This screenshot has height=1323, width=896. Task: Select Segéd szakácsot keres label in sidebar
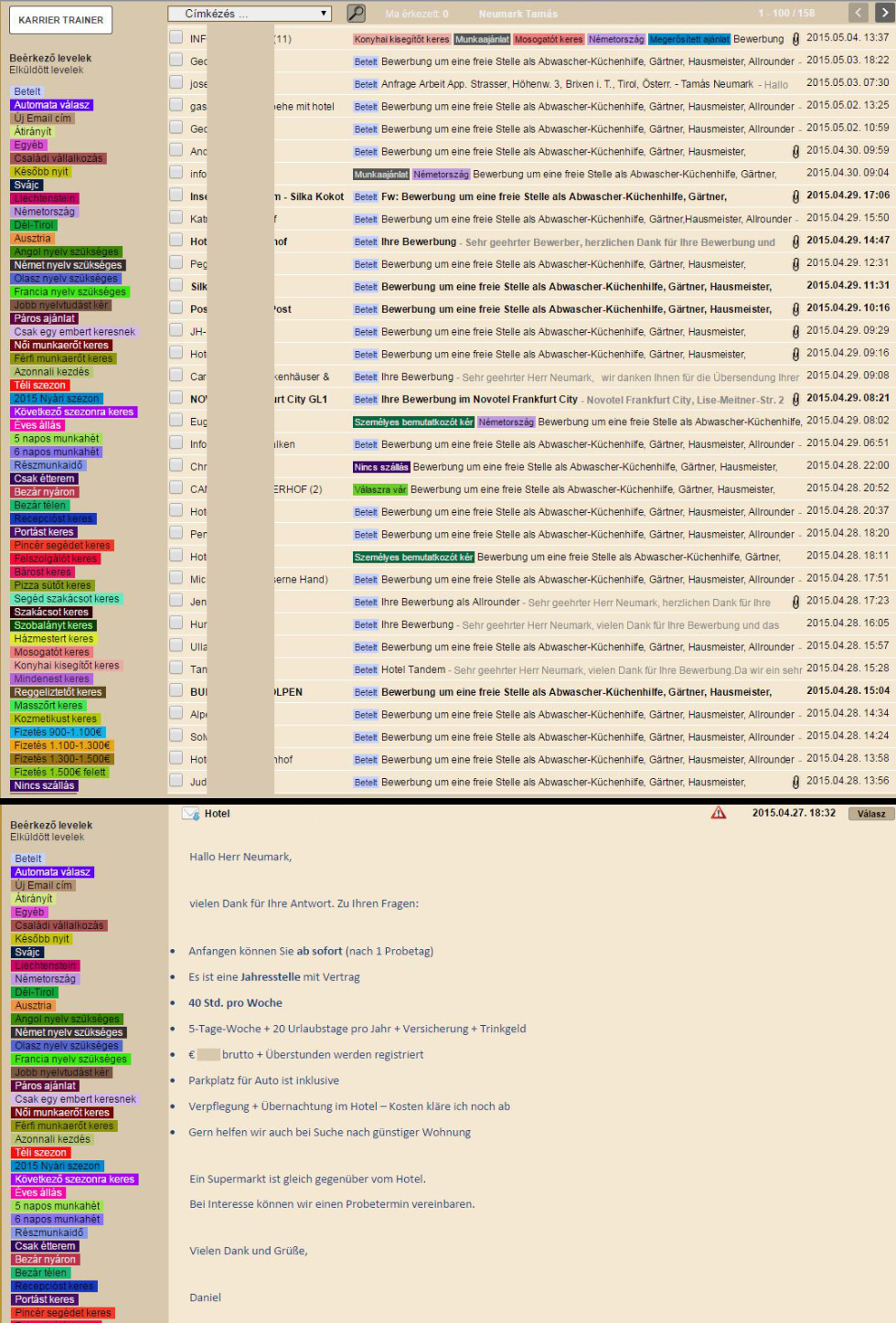point(67,599)
